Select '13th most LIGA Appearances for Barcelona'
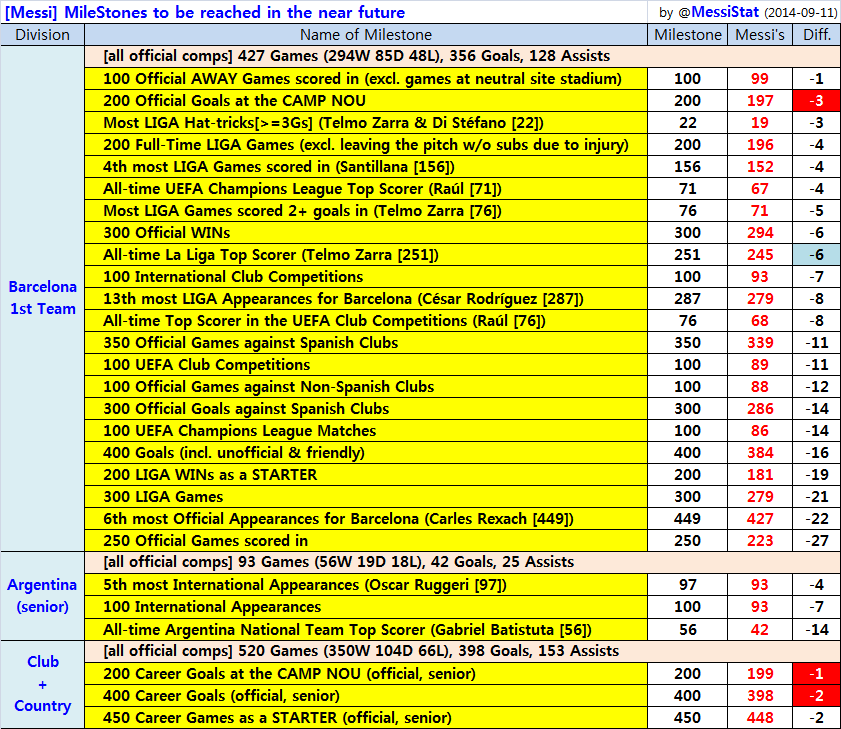Screen dimensions: 841x729 click(x=366, y=299)
